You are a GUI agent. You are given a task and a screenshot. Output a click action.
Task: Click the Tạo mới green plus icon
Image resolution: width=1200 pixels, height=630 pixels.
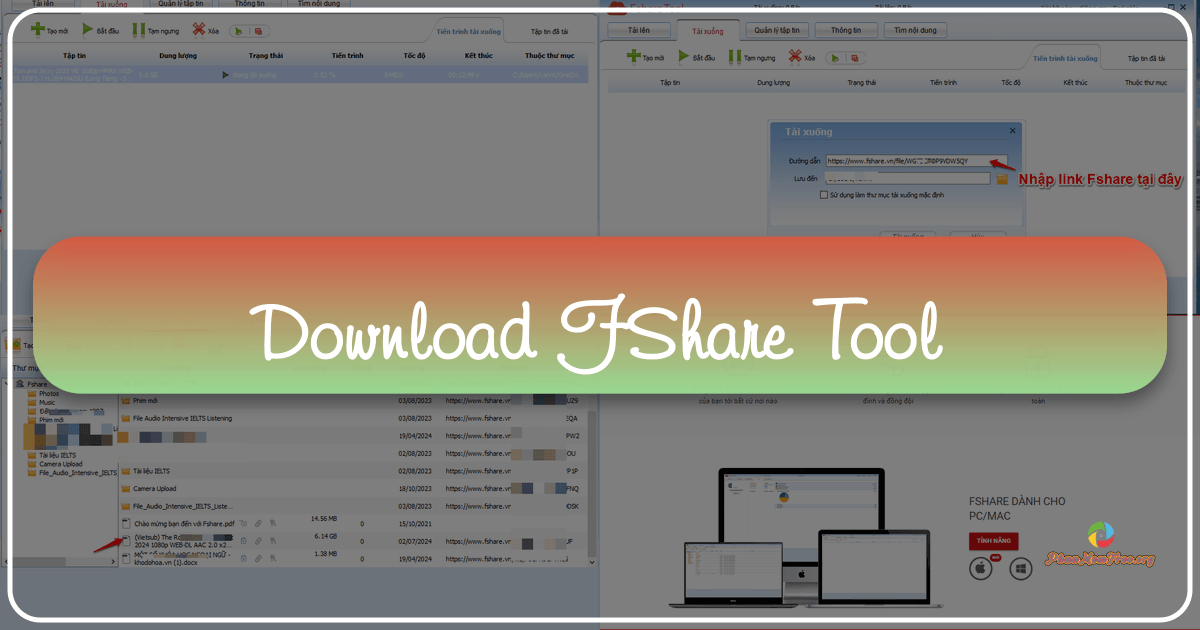pos(38,29)
